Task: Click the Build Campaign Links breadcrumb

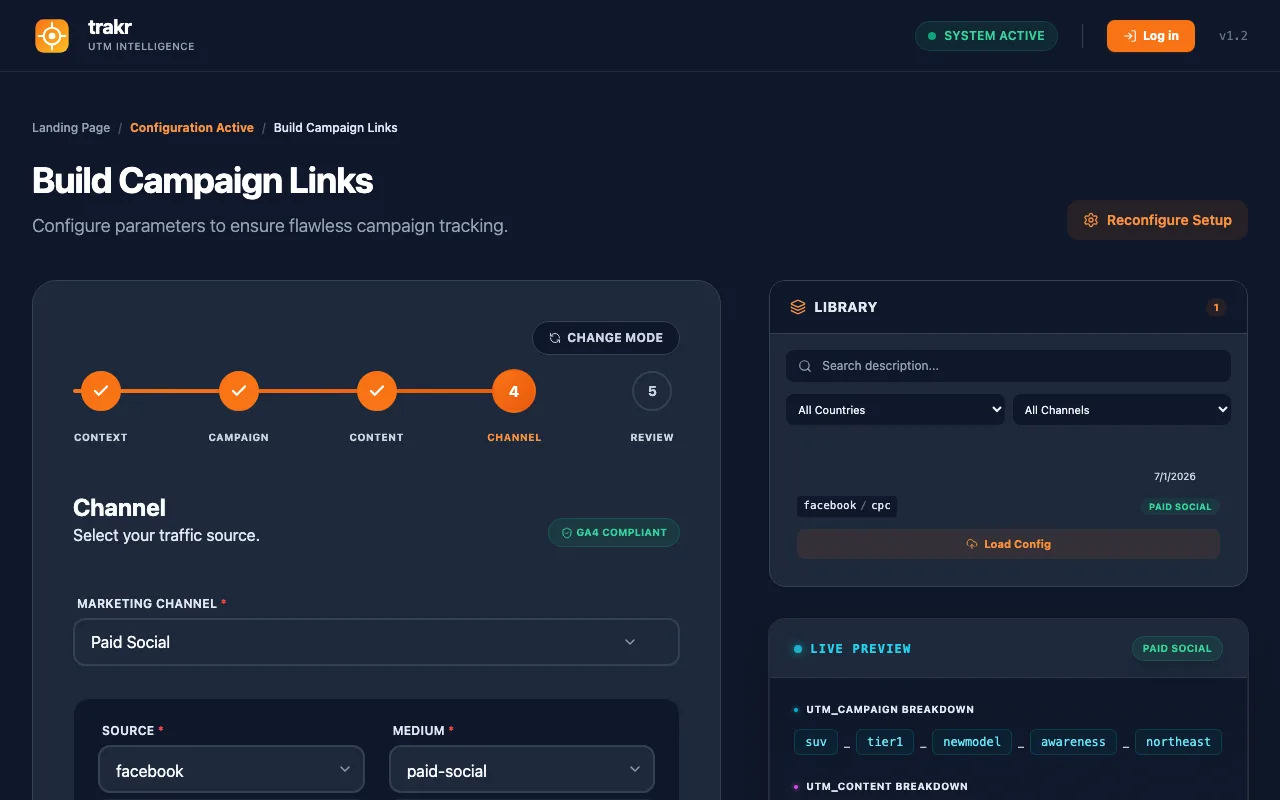Action: pyautogui.click(x=336, y=128)
